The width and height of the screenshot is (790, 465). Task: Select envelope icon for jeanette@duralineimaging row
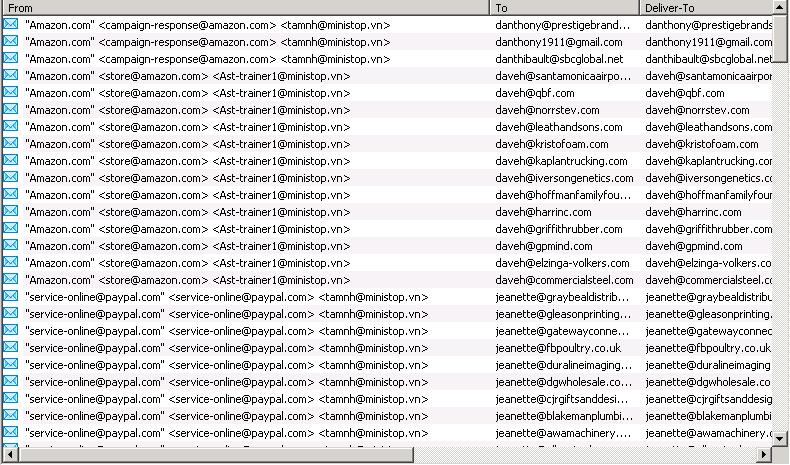pos(11,364)
